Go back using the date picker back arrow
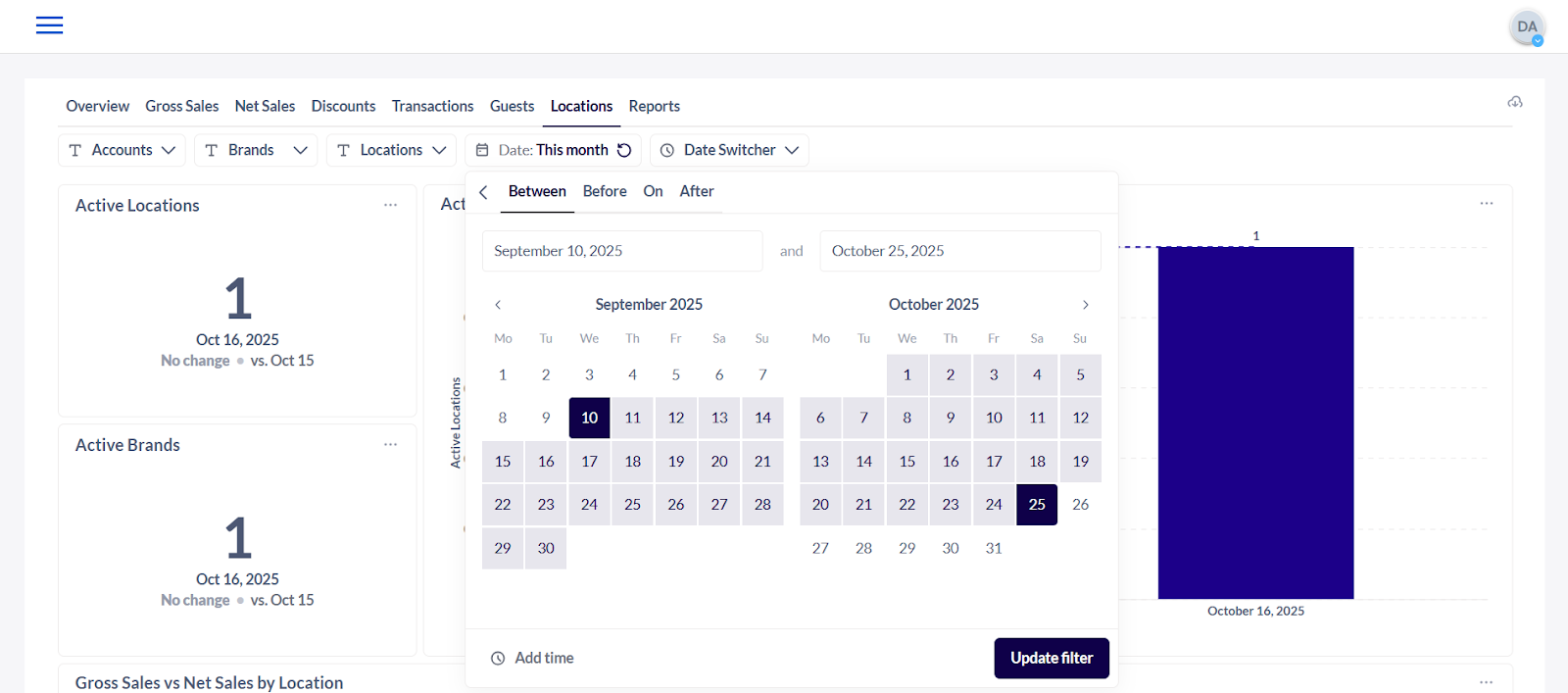 pos(483,192)
